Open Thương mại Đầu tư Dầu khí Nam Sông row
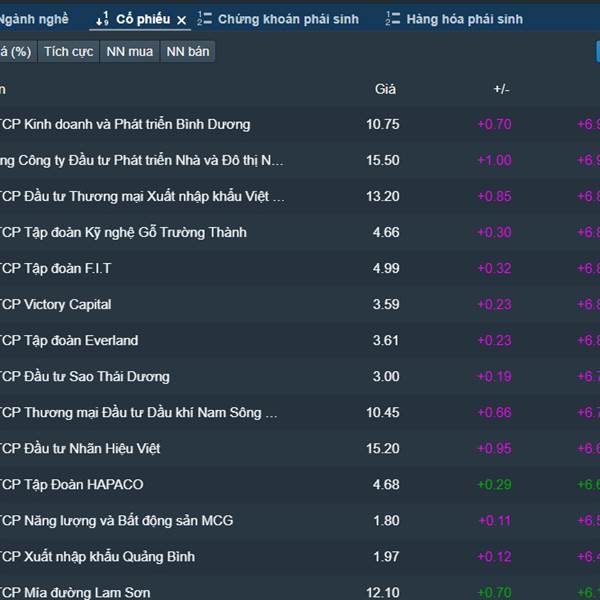The width and height of the screenshot is (600, 600). click(300, 412)
